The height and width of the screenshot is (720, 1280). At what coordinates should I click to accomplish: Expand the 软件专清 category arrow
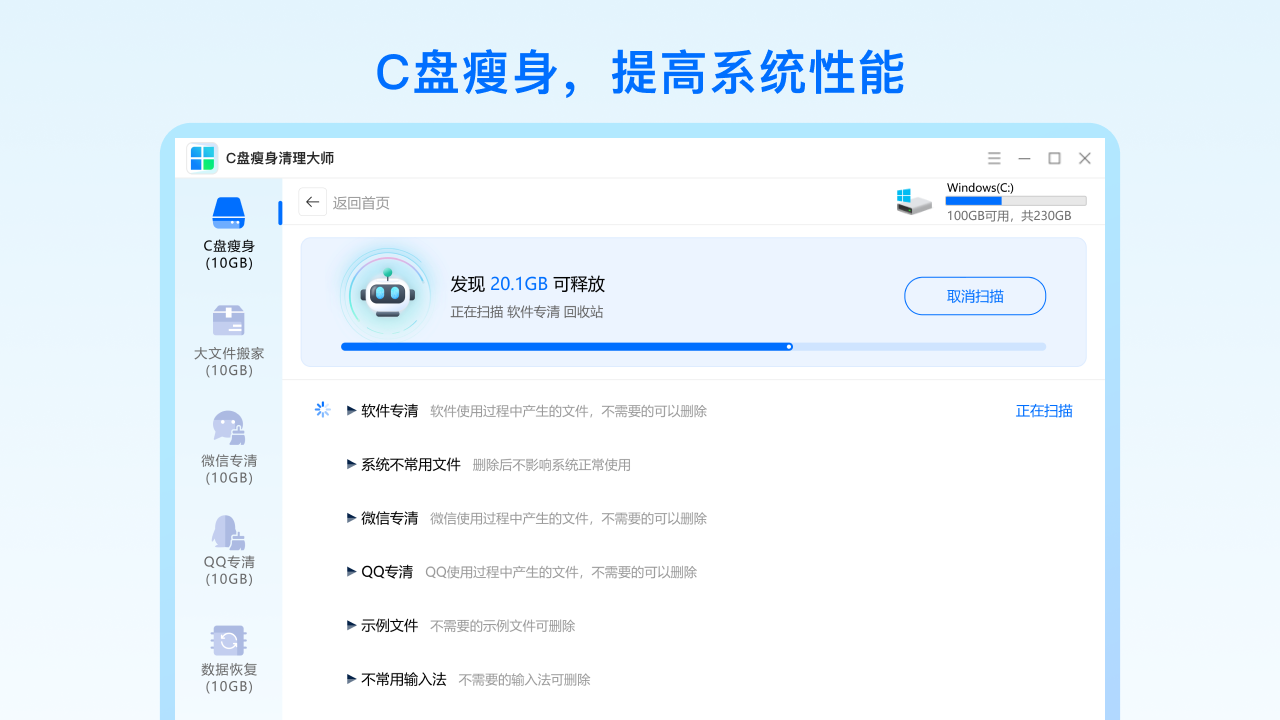click(351, 410)
